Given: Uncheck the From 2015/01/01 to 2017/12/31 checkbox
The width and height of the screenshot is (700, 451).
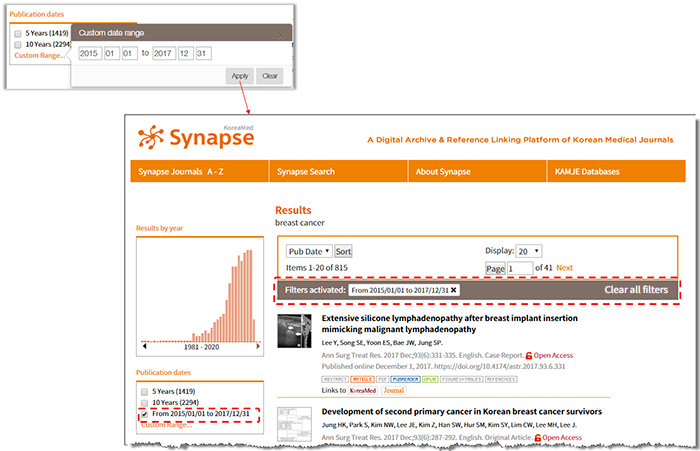Looking at the screenshot, I should coord(145,414).
